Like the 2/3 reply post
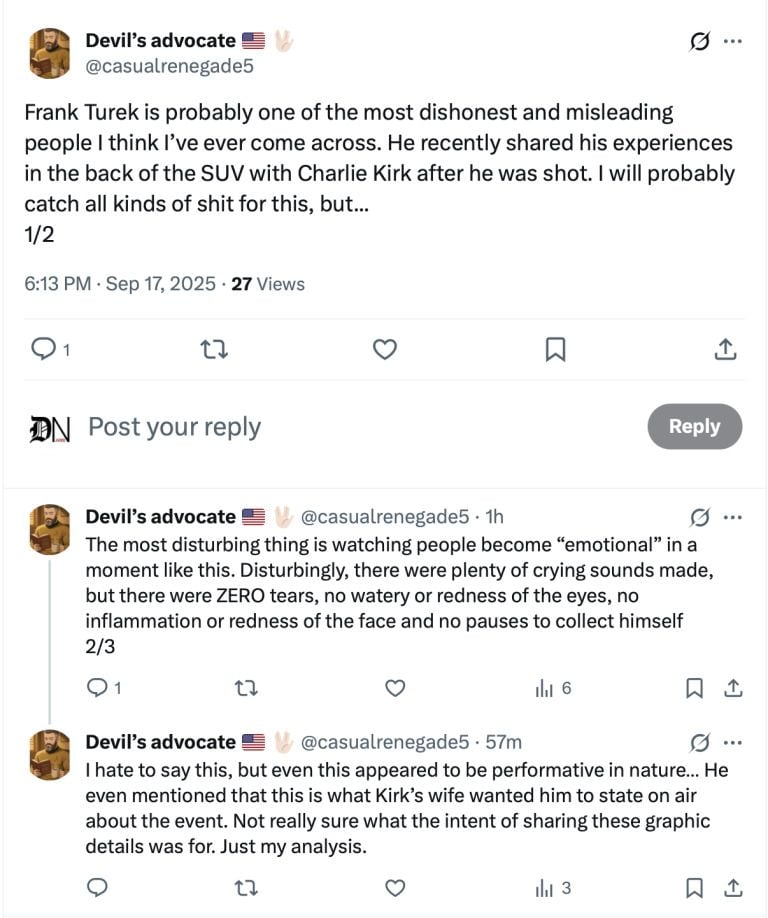Viewport: 768px width, 918px height. click(395, 688)
